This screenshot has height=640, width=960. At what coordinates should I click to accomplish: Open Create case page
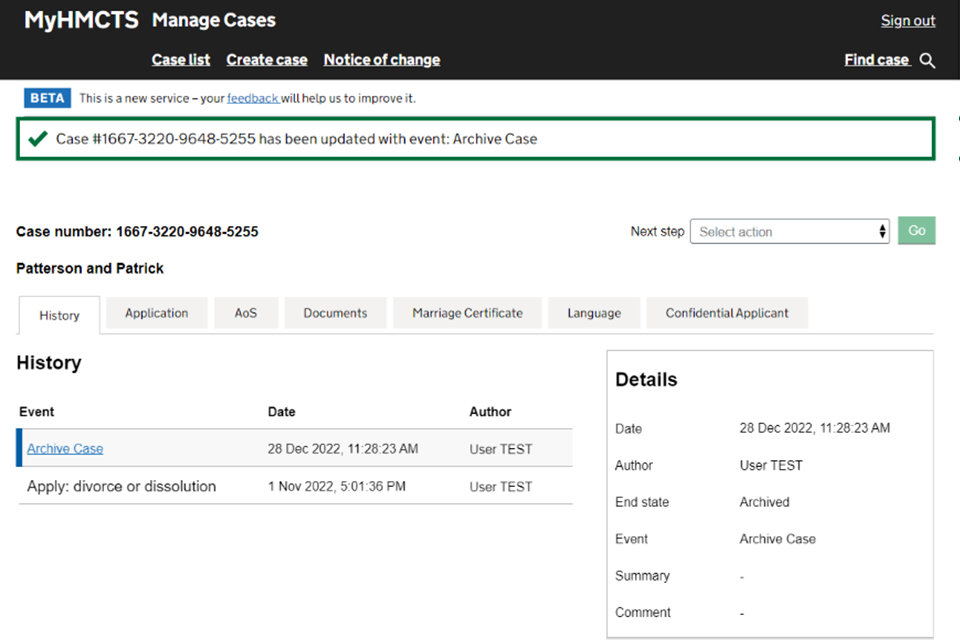[267, 60]
